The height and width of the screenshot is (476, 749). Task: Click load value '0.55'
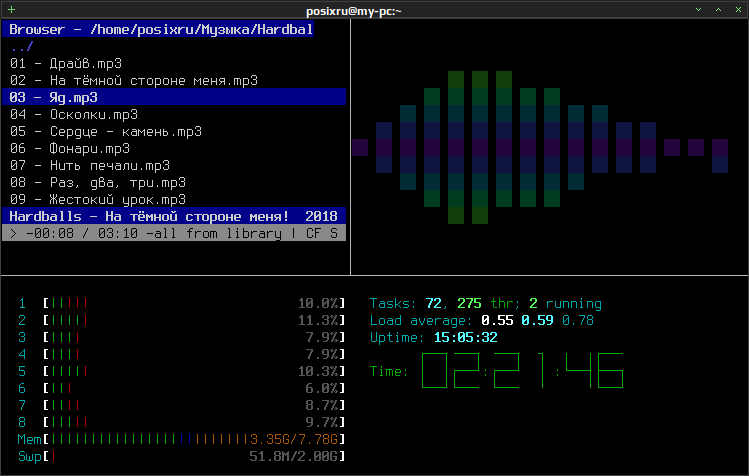click(497, 320)
